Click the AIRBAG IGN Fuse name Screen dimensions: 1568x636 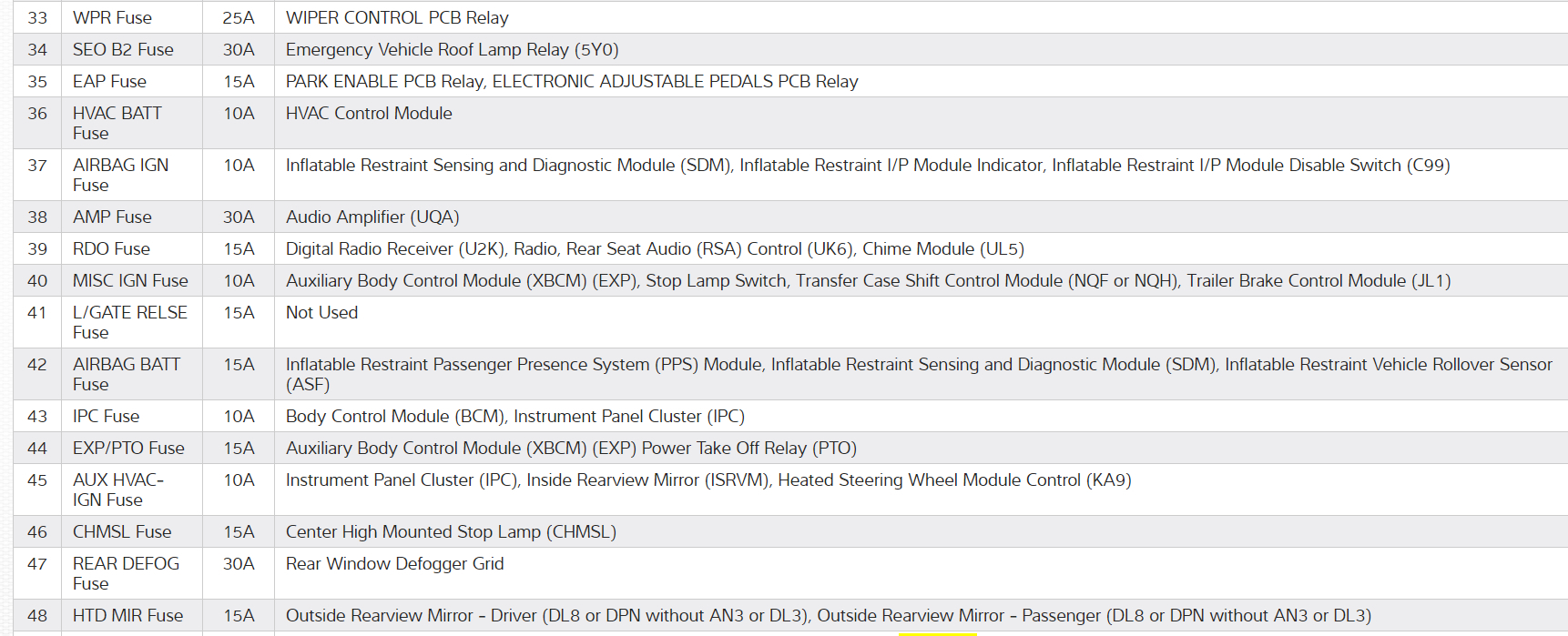[120, 175]
